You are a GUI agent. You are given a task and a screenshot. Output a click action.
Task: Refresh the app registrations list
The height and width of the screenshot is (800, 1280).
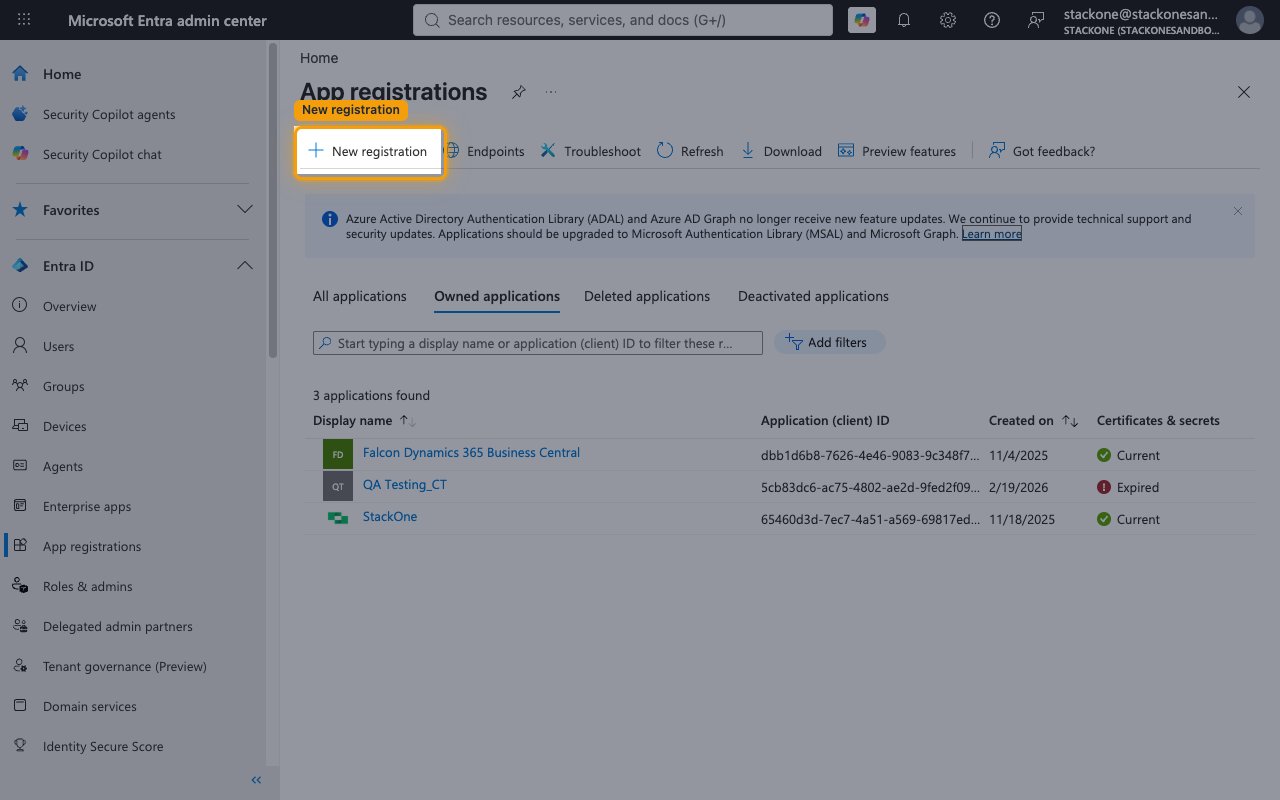pos(690,151)
